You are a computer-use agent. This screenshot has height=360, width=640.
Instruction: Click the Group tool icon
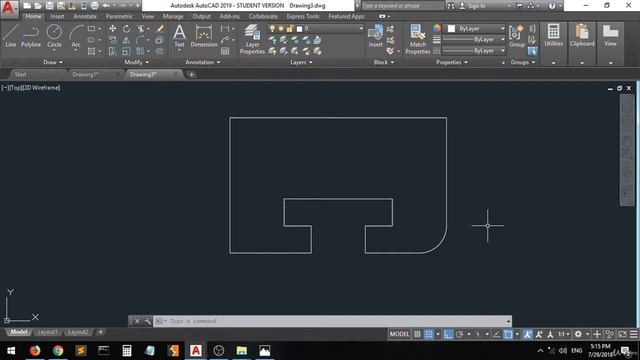[517, 36]
